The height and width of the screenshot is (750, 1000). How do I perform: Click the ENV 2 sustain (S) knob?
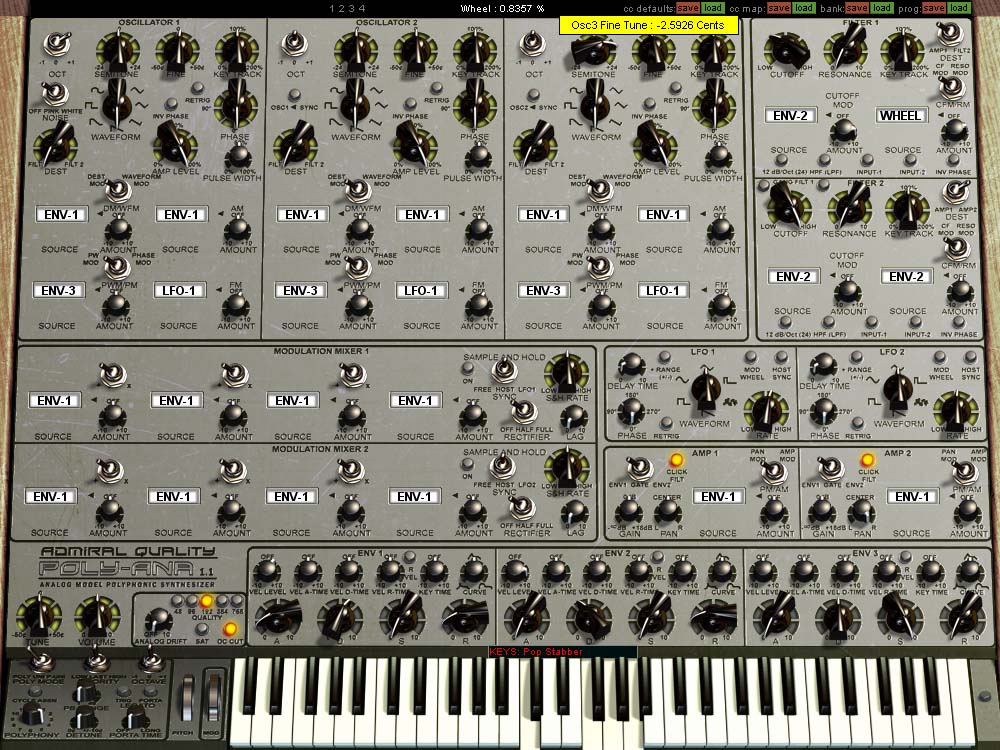(651, 617)
